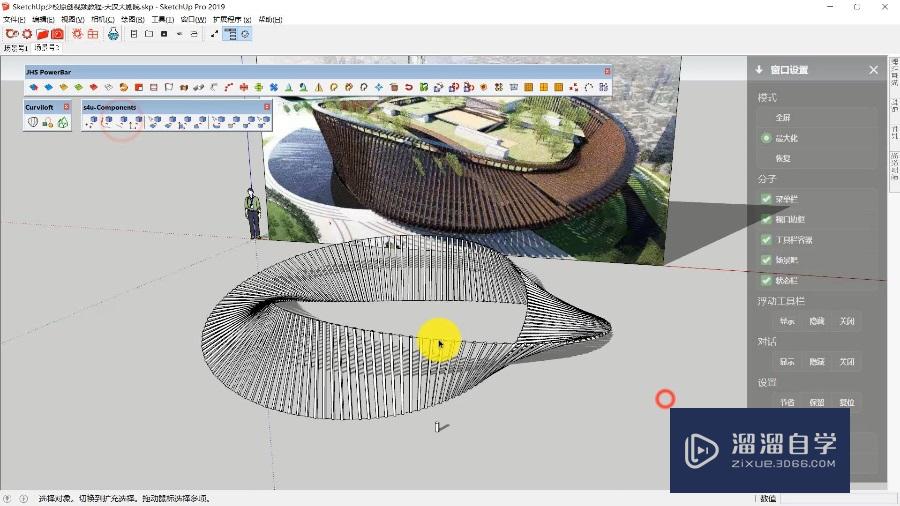Image resolution: width=900 pixels, height=506 pixels.
Task: Switch to the second scene tab 场景号2
Action: coord(46,48)
